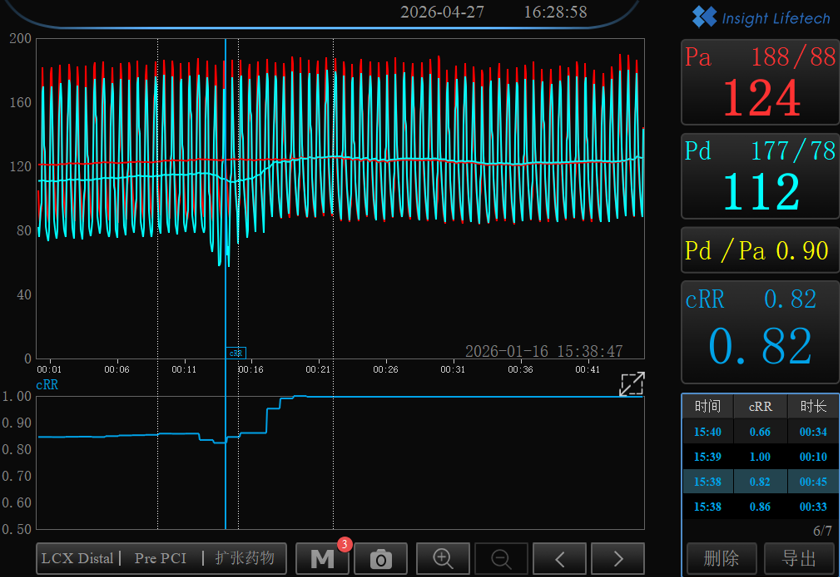Go to the next recording
Screen dimensions: 840x577
click(618, 559)
